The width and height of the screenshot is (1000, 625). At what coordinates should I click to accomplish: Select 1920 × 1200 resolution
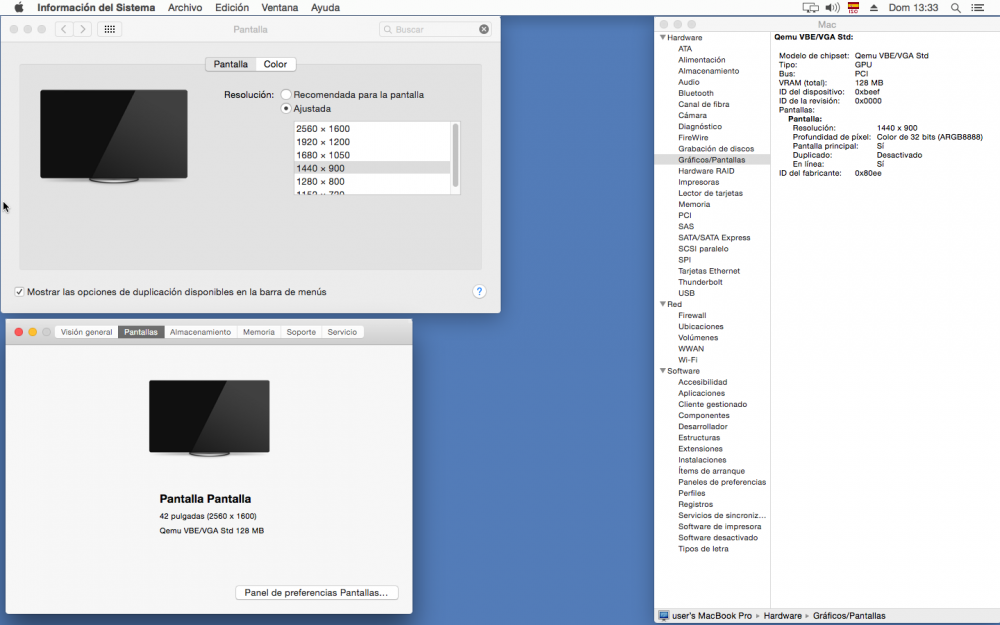(x=372, y=142)
